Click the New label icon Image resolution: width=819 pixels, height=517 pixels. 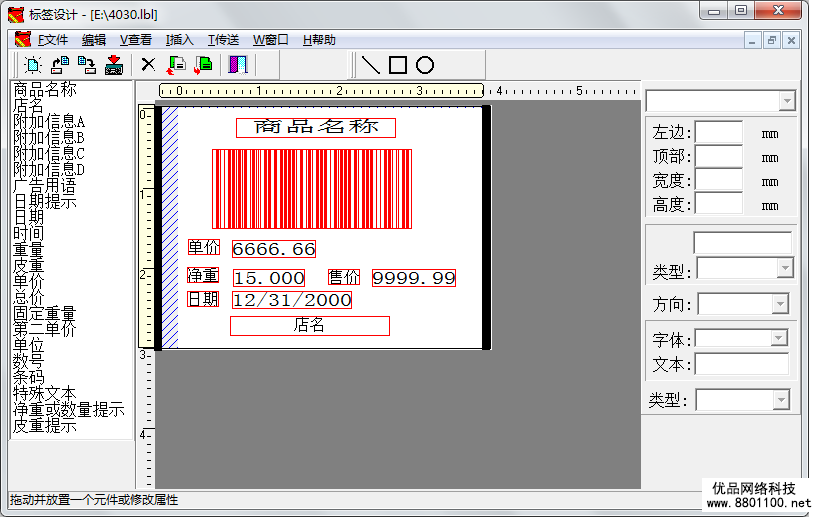coord(33,65)
